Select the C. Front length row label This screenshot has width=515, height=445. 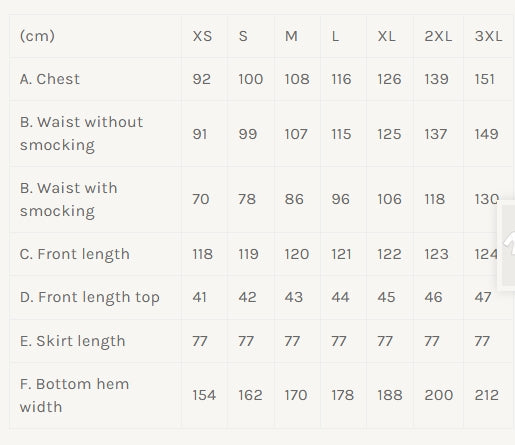[x=74, y=254]
